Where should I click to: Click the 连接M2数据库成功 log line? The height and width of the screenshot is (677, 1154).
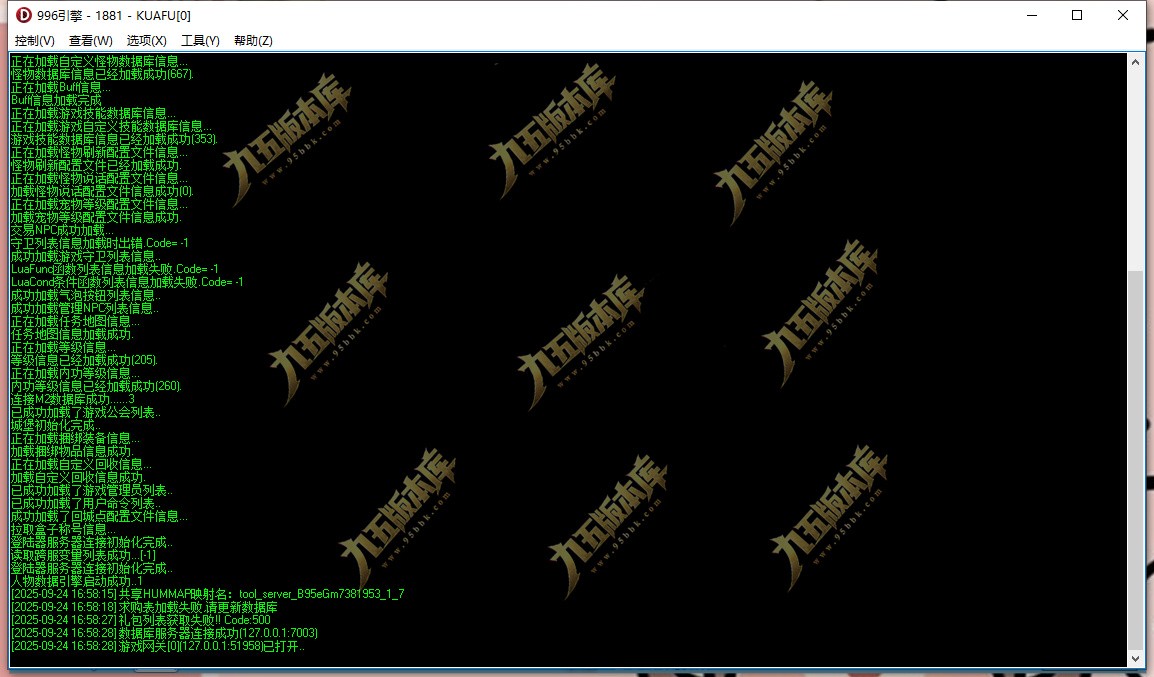point(72,399)
